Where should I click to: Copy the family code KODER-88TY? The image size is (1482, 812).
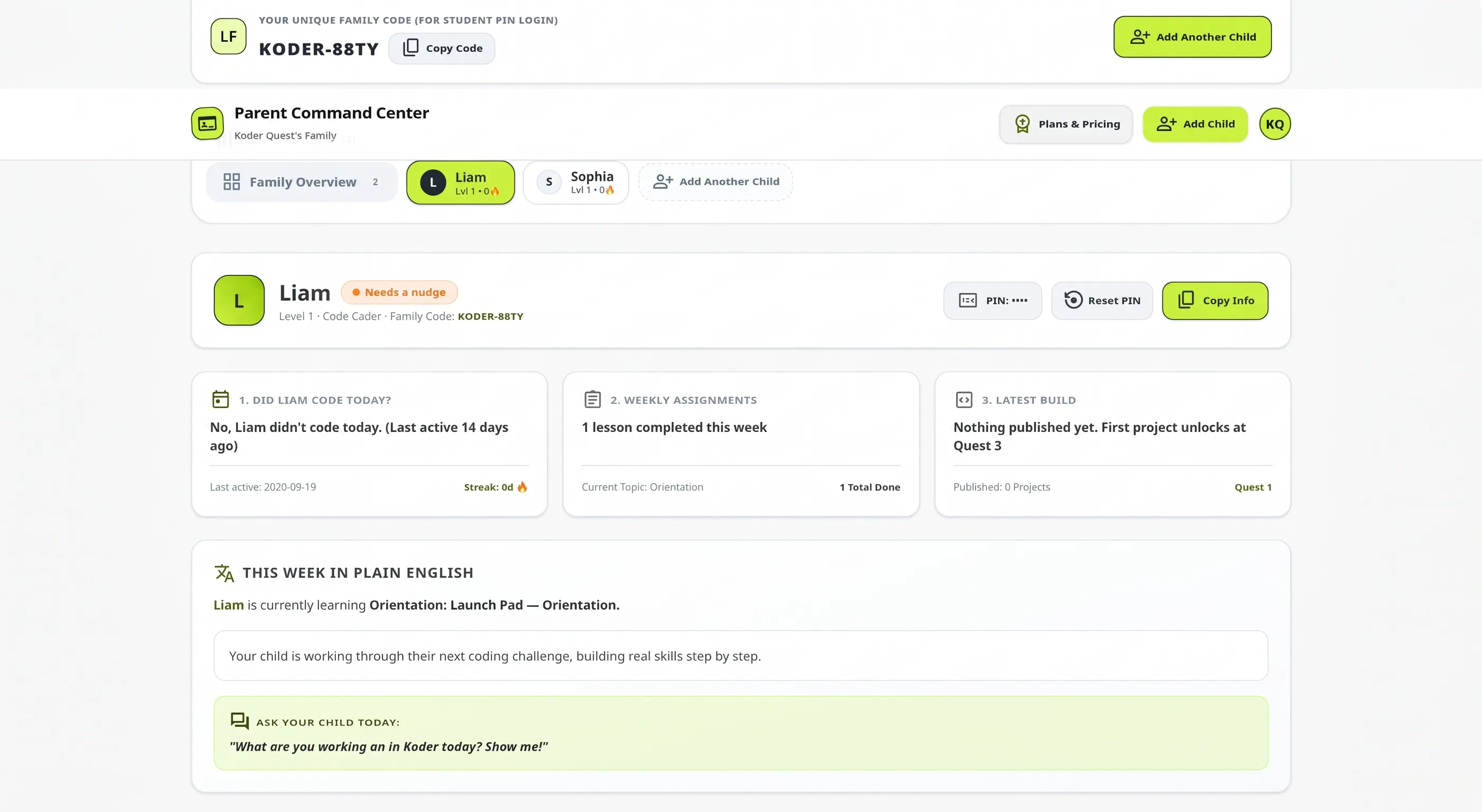click(441, 48)
